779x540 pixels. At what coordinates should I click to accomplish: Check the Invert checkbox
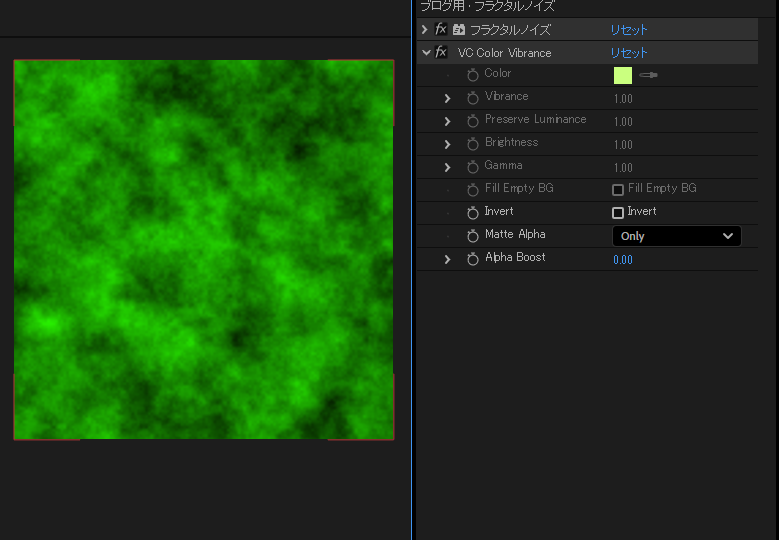point(618,213)
